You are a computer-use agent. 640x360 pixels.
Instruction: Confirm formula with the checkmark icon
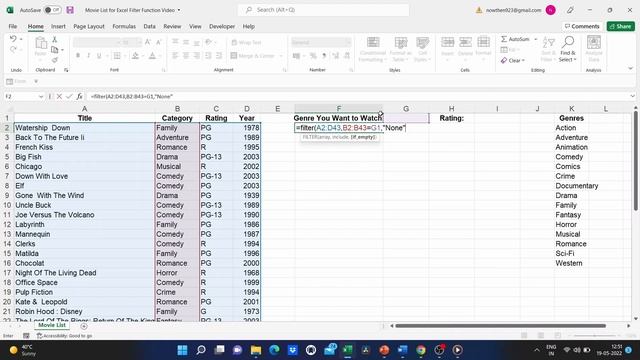69,96
